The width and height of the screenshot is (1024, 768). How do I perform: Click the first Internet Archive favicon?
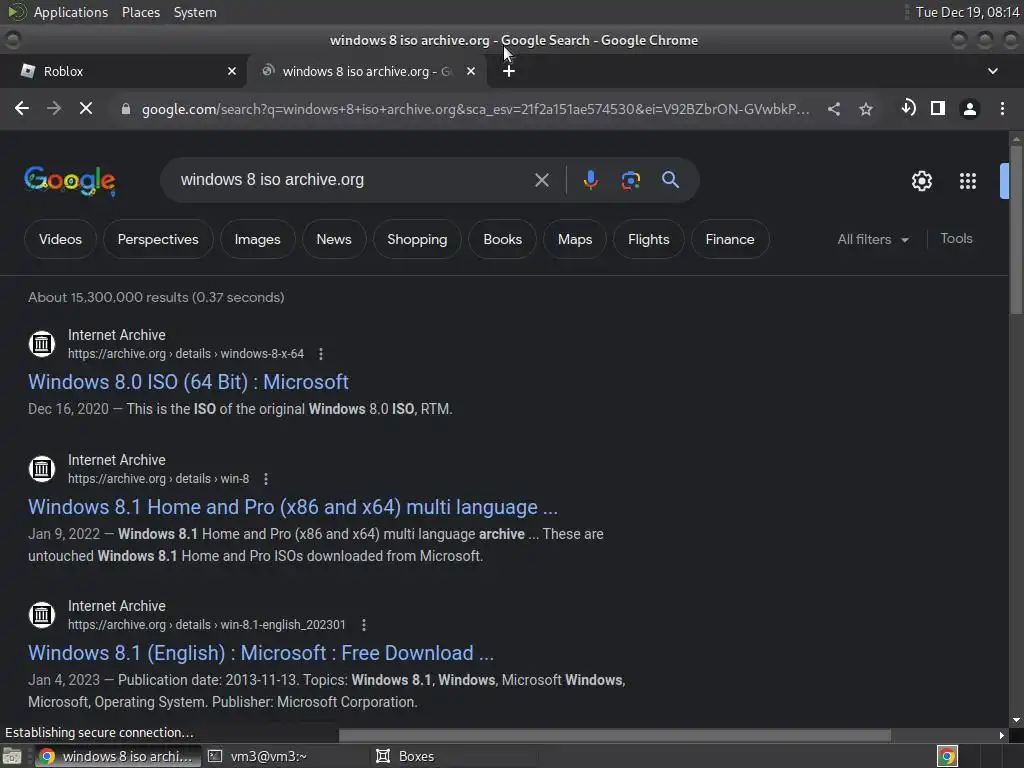42,344
